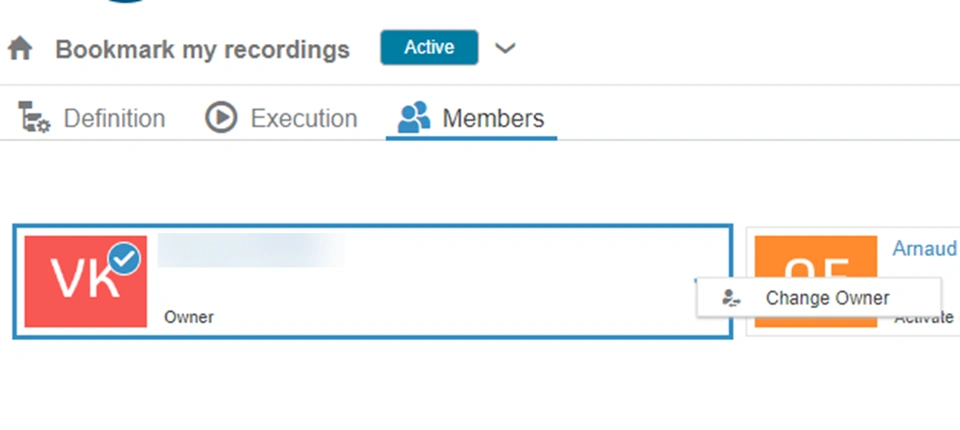The height and width of the screenshot is (430, 960).
Task: Select the Members tab label
Action: tap(493, 118)
